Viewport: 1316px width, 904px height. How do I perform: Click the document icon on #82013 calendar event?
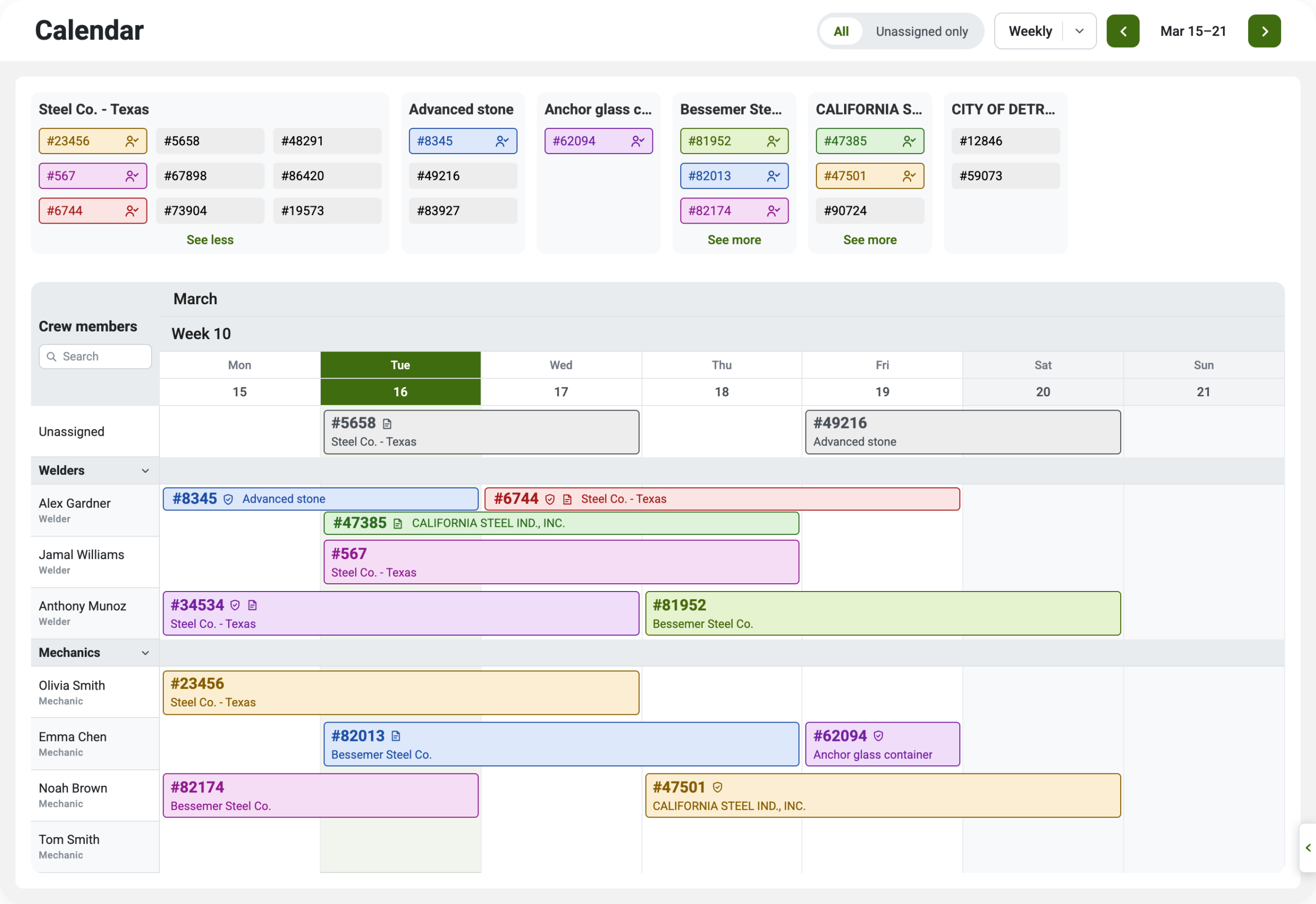point(396,736)
